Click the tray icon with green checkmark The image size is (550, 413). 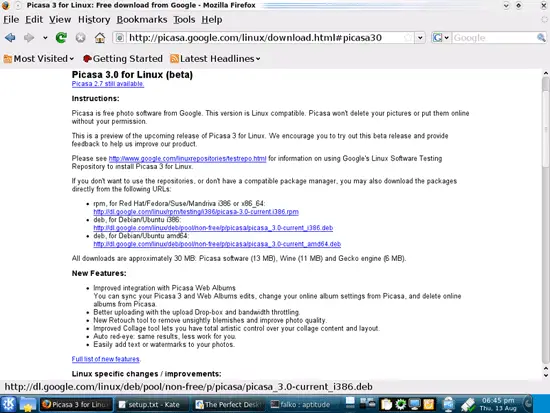468,405
